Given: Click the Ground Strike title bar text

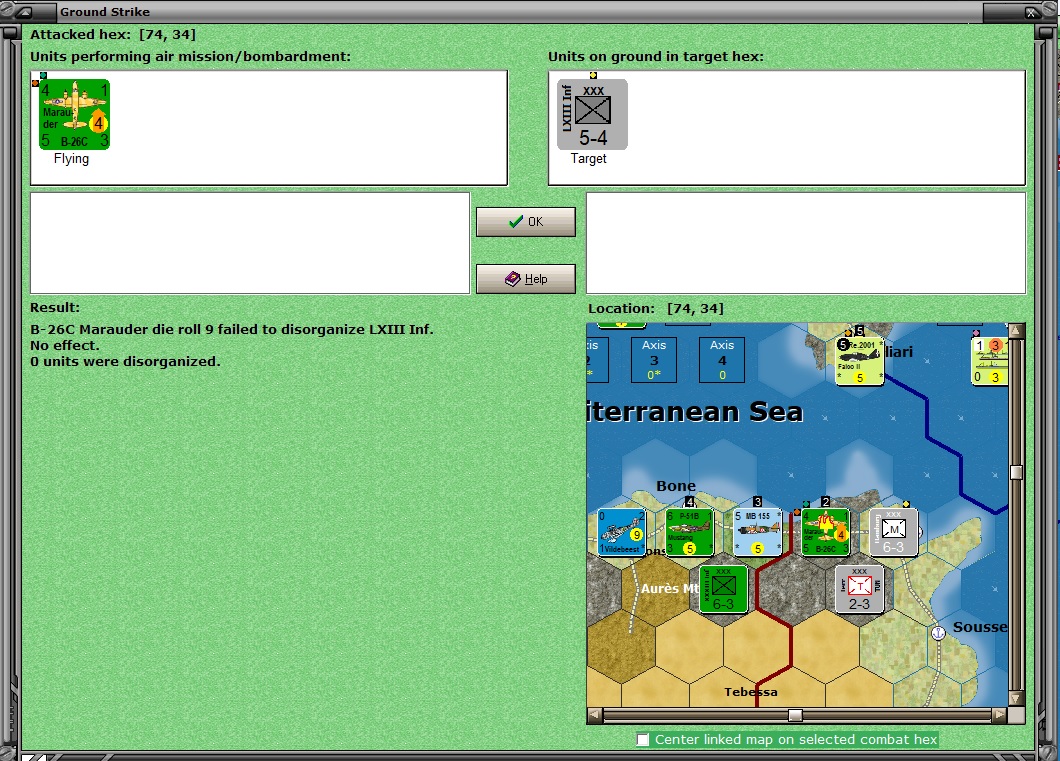Looking at the screenshot, I should coord(105,11).
